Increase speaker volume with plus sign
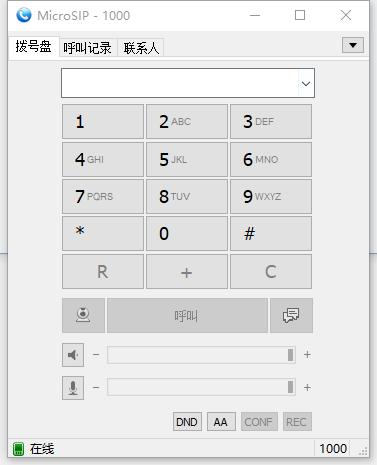The image size is (377, 465). [307, 355]
